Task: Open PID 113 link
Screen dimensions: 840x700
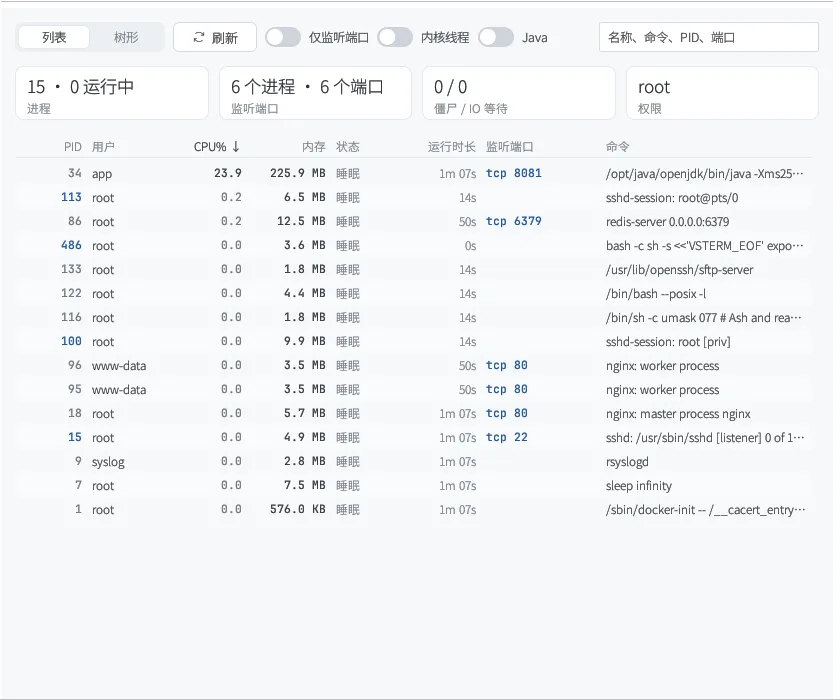Action: point(71,197)
